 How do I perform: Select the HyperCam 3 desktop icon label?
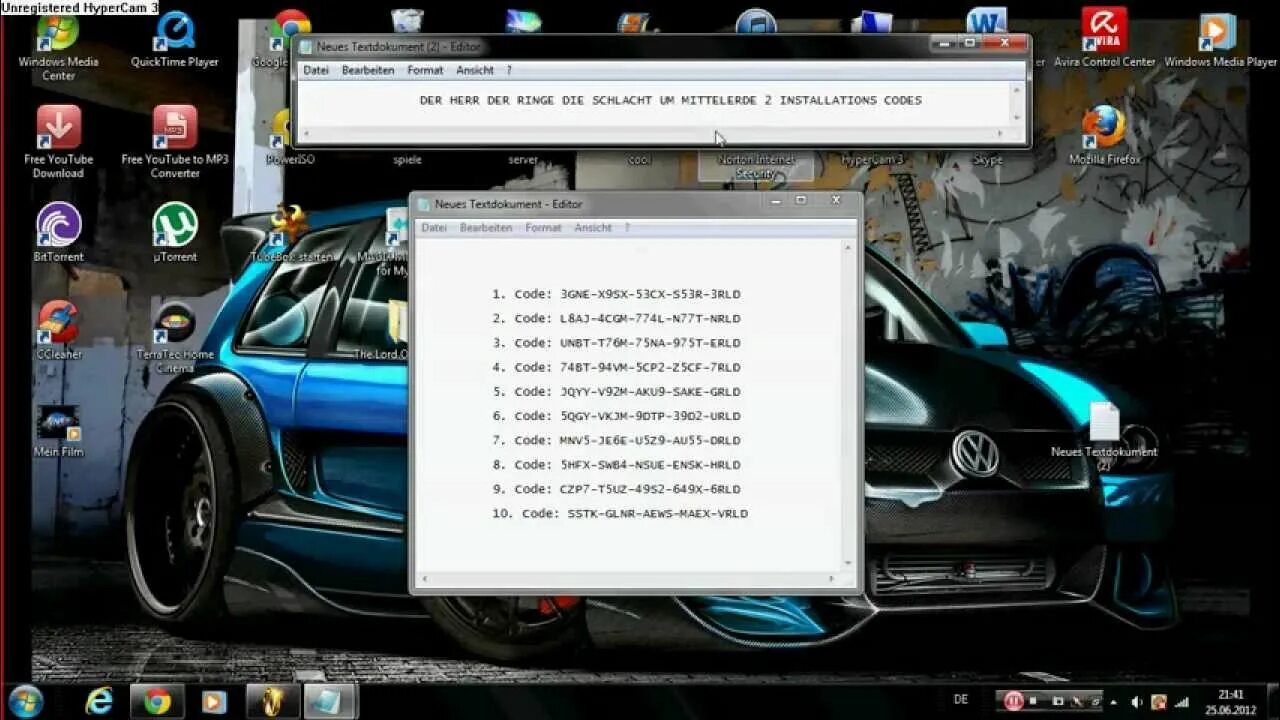[872, 160]
